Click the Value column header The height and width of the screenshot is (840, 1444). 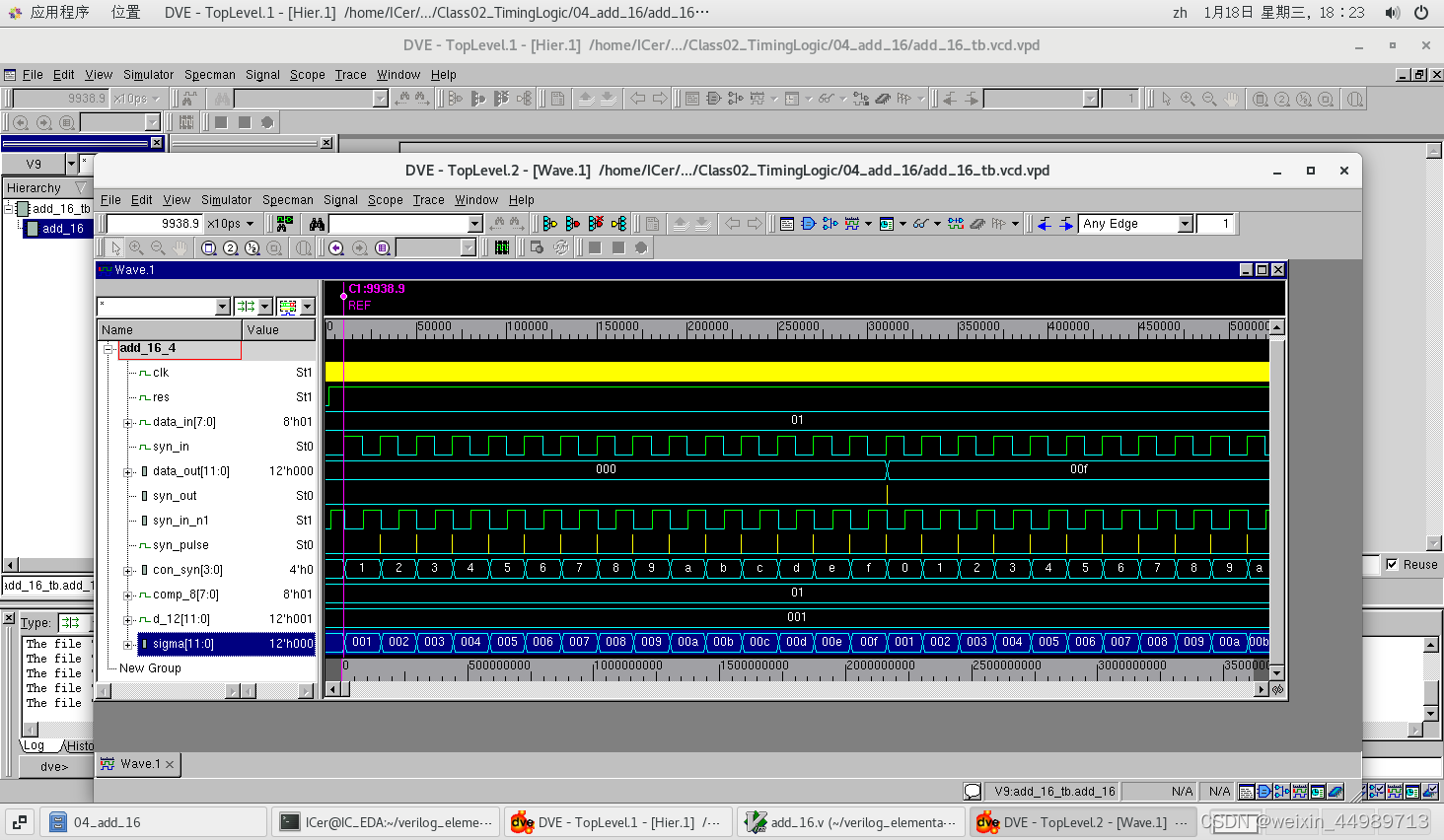coord(279,330)
